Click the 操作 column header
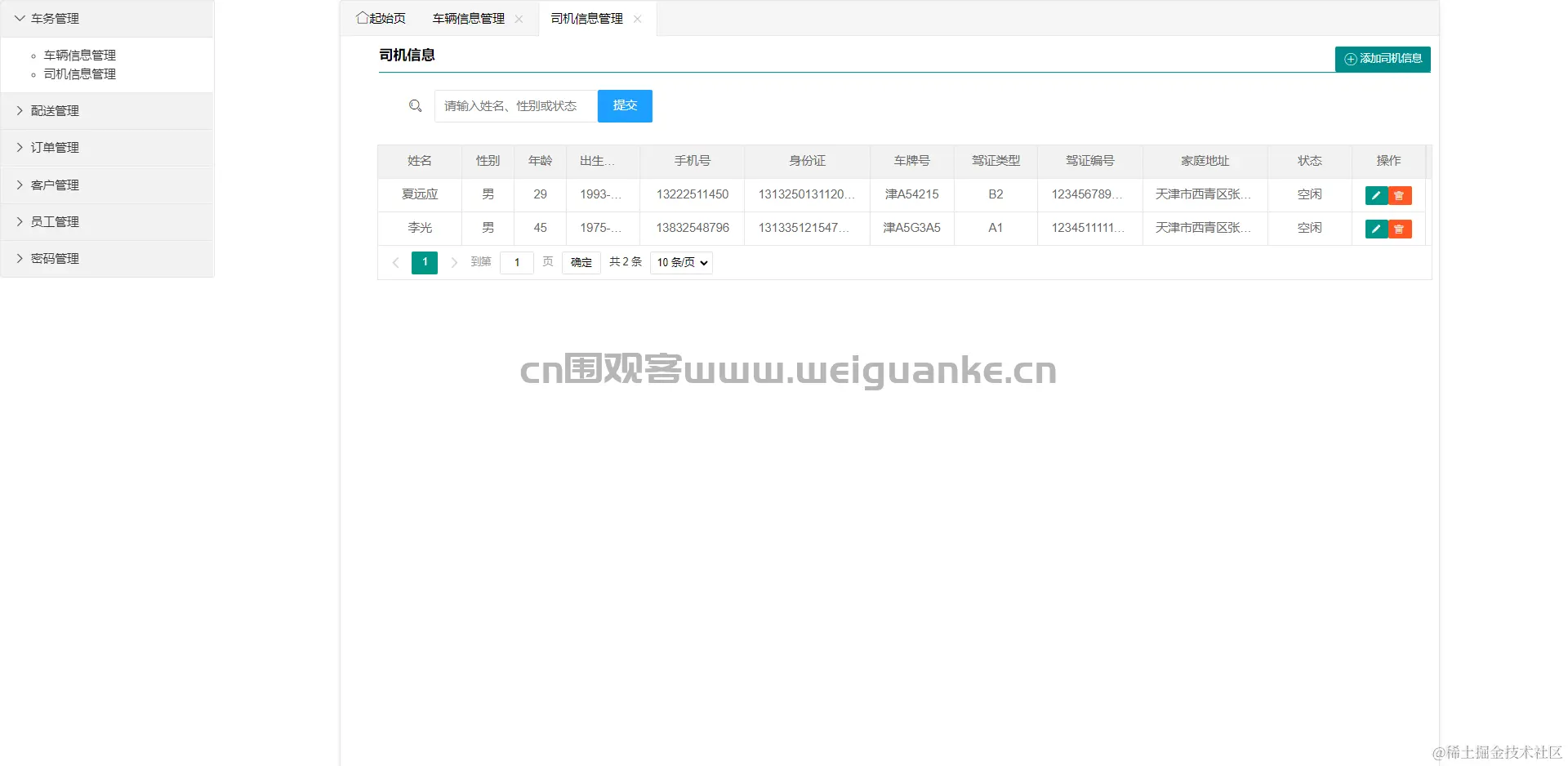 click(x=1388, y=161)
